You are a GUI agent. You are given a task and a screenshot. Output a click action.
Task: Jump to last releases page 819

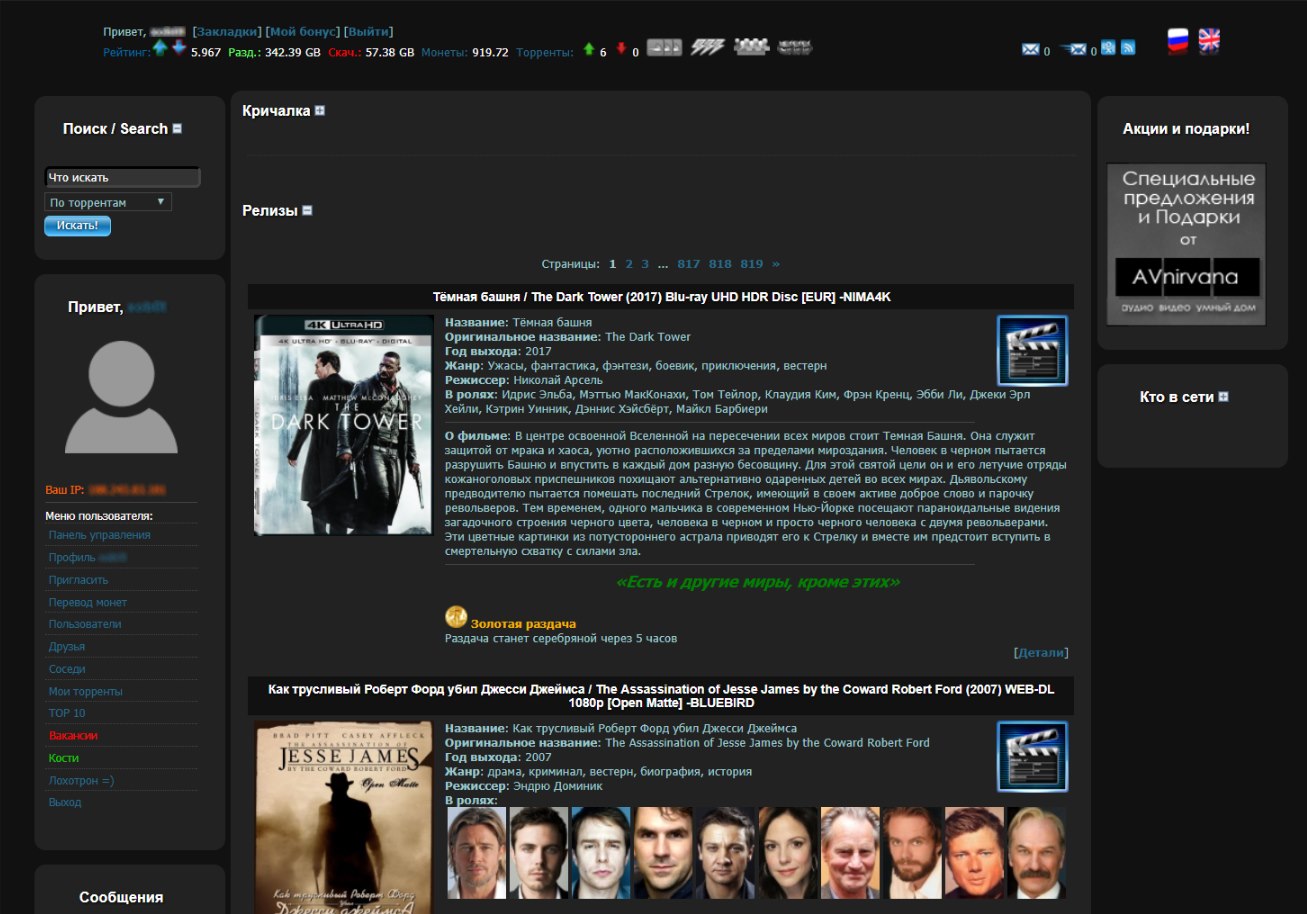752,264
